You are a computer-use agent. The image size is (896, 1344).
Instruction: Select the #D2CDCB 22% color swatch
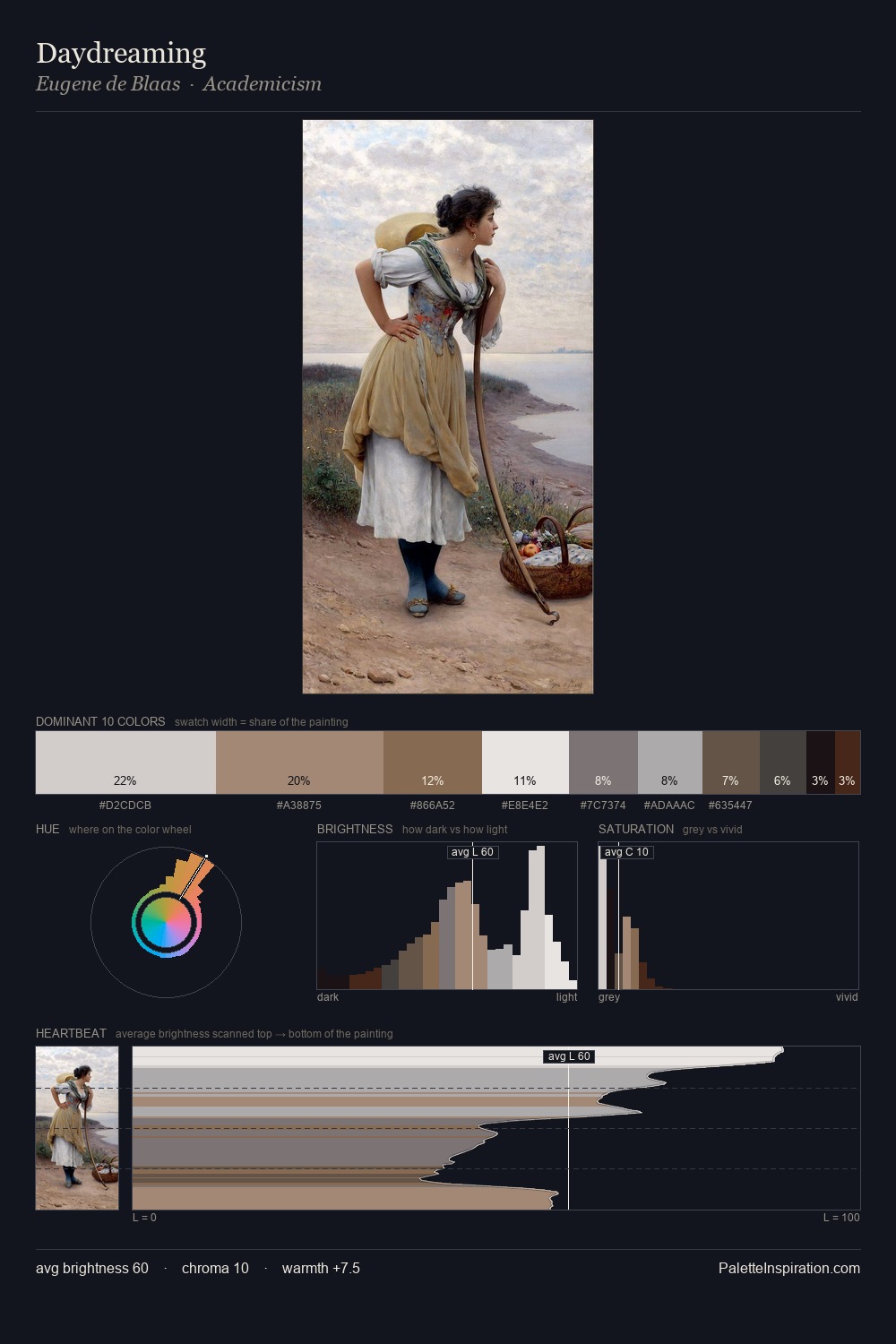[125, 762]
